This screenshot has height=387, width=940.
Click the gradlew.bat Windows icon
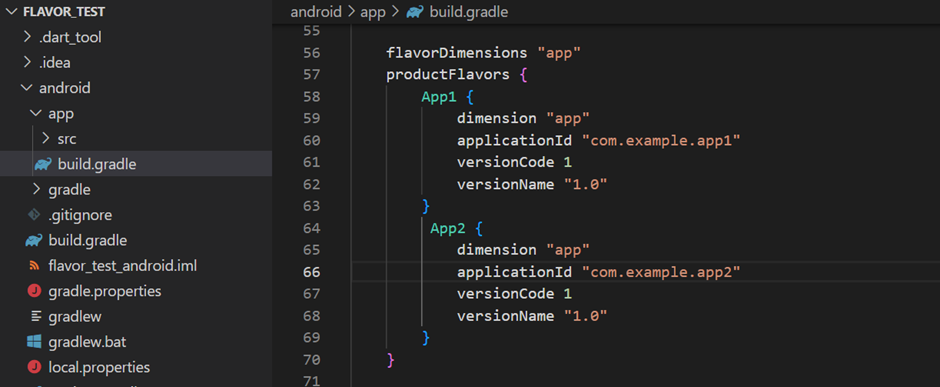coord(34,342)
